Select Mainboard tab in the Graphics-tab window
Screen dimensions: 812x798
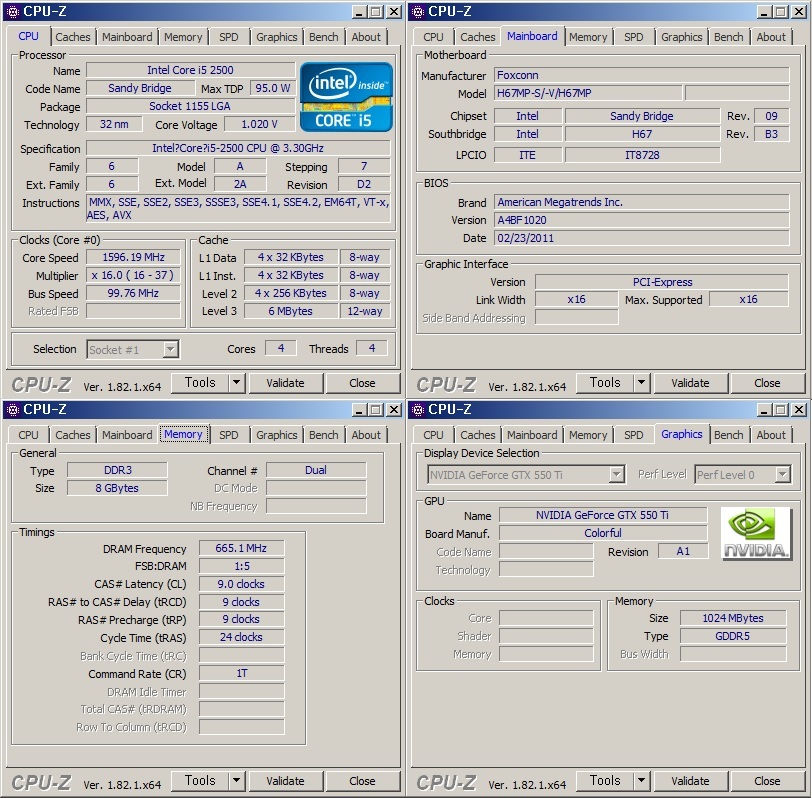[532, 435]
